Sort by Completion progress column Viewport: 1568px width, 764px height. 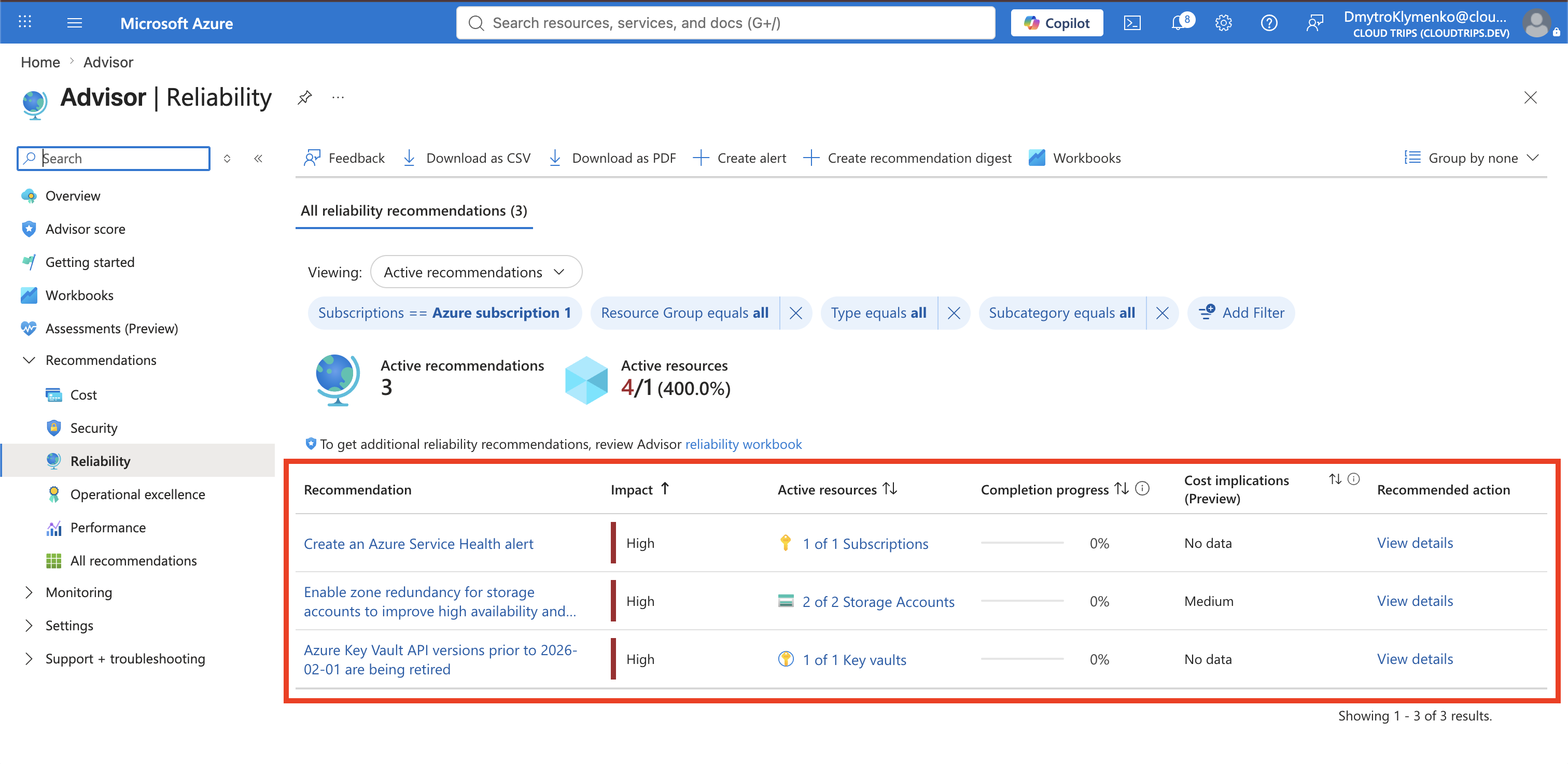(1121, 488)
